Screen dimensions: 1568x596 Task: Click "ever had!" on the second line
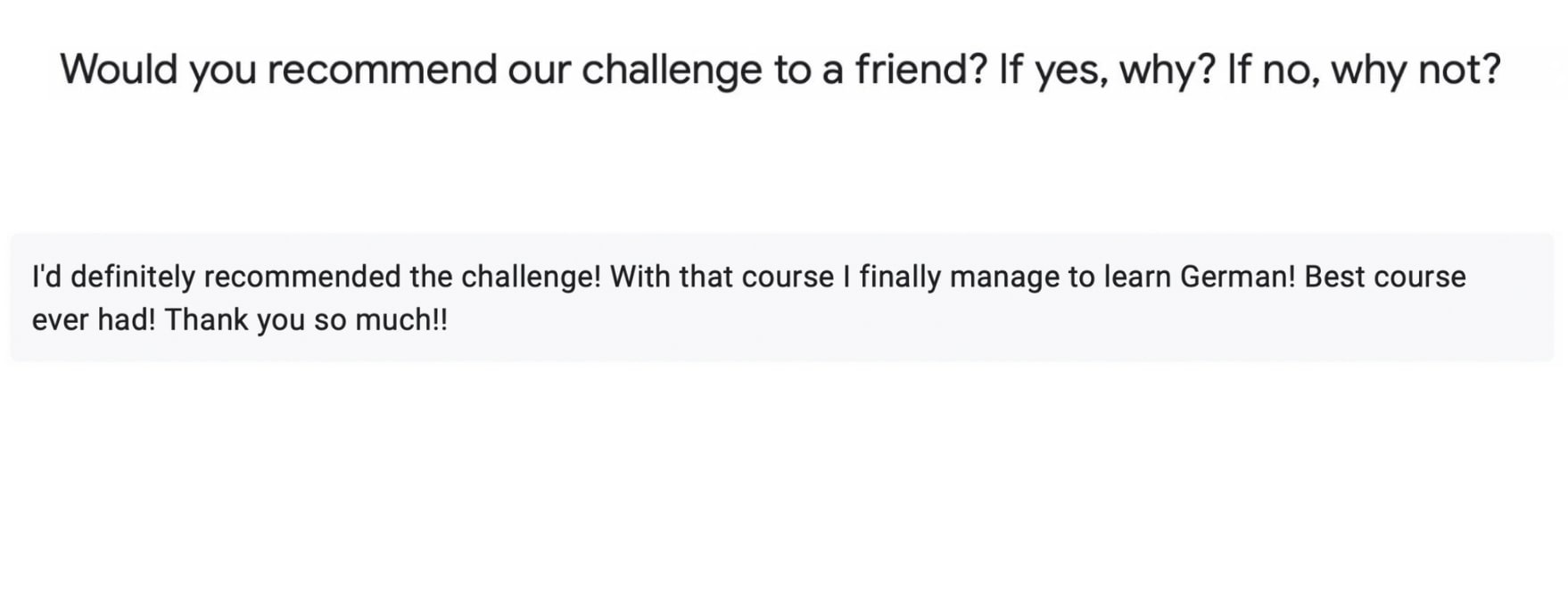pyautogui.click(x=94, y=319)
